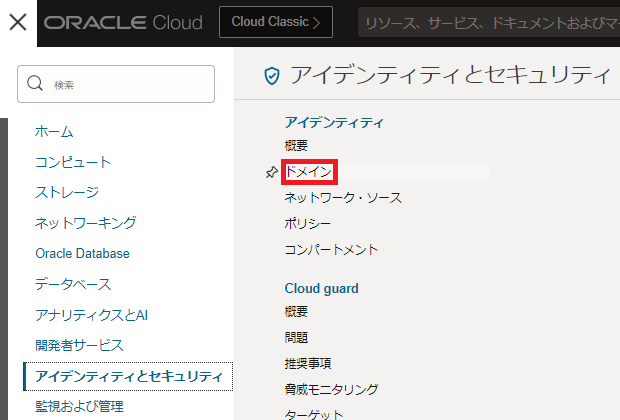Screen dimensions: 620x420
Task: Type in the sidebar 検索 field
Action: (125, 85)
